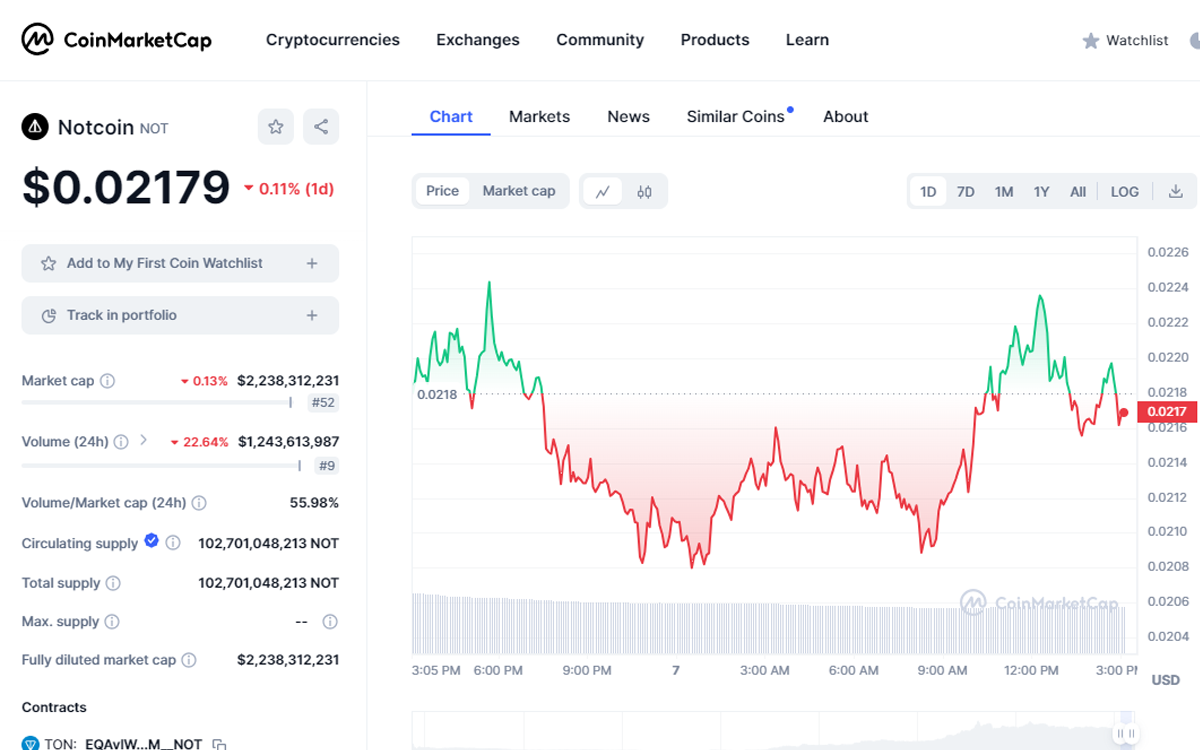Open Learn navigation menu
The width and height of the screenshot is (1200, 750).
pyautogui.click(x=807, y=40)
